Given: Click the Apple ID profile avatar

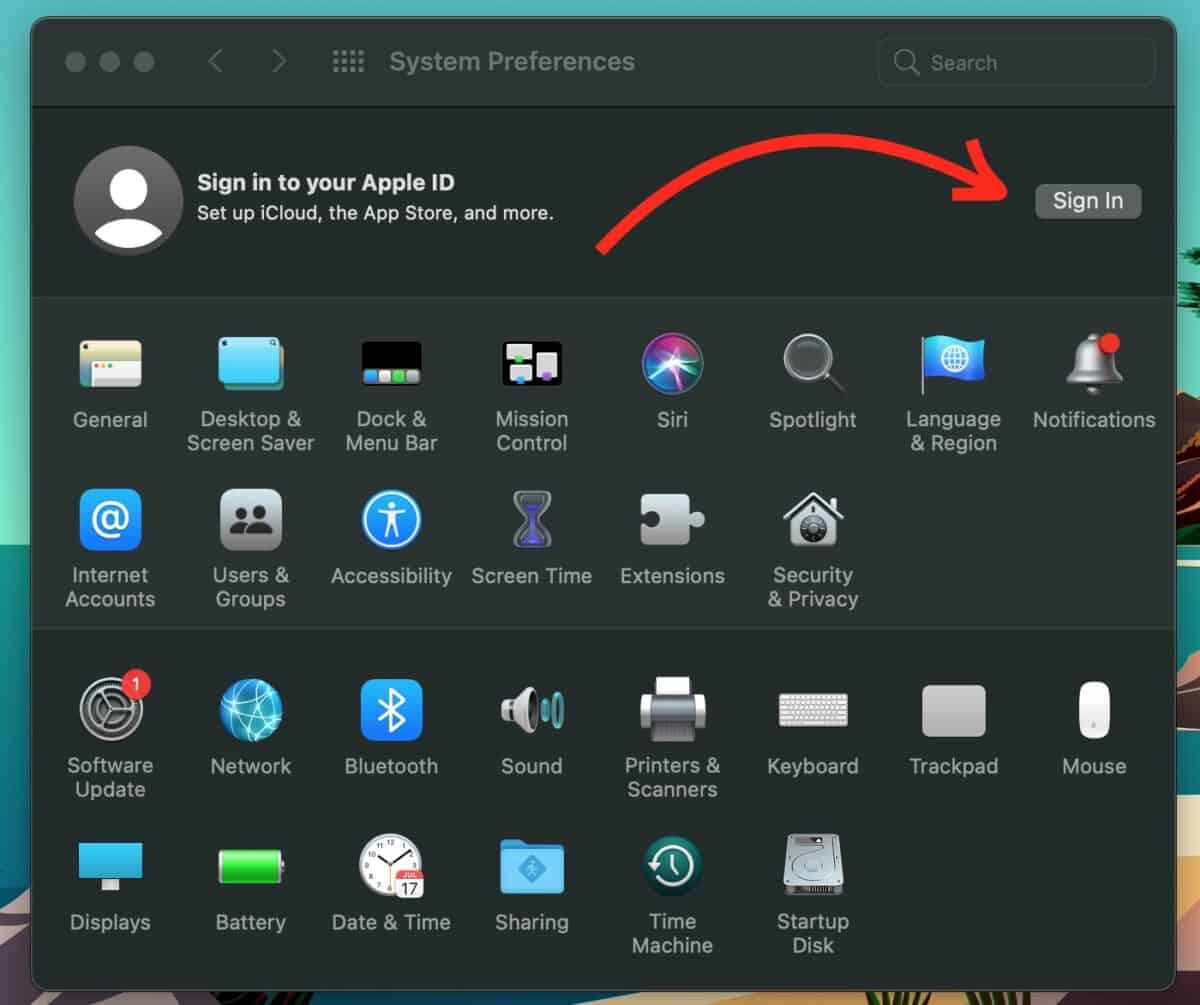Looking at the screenshot, I should [x=128, y=200].
